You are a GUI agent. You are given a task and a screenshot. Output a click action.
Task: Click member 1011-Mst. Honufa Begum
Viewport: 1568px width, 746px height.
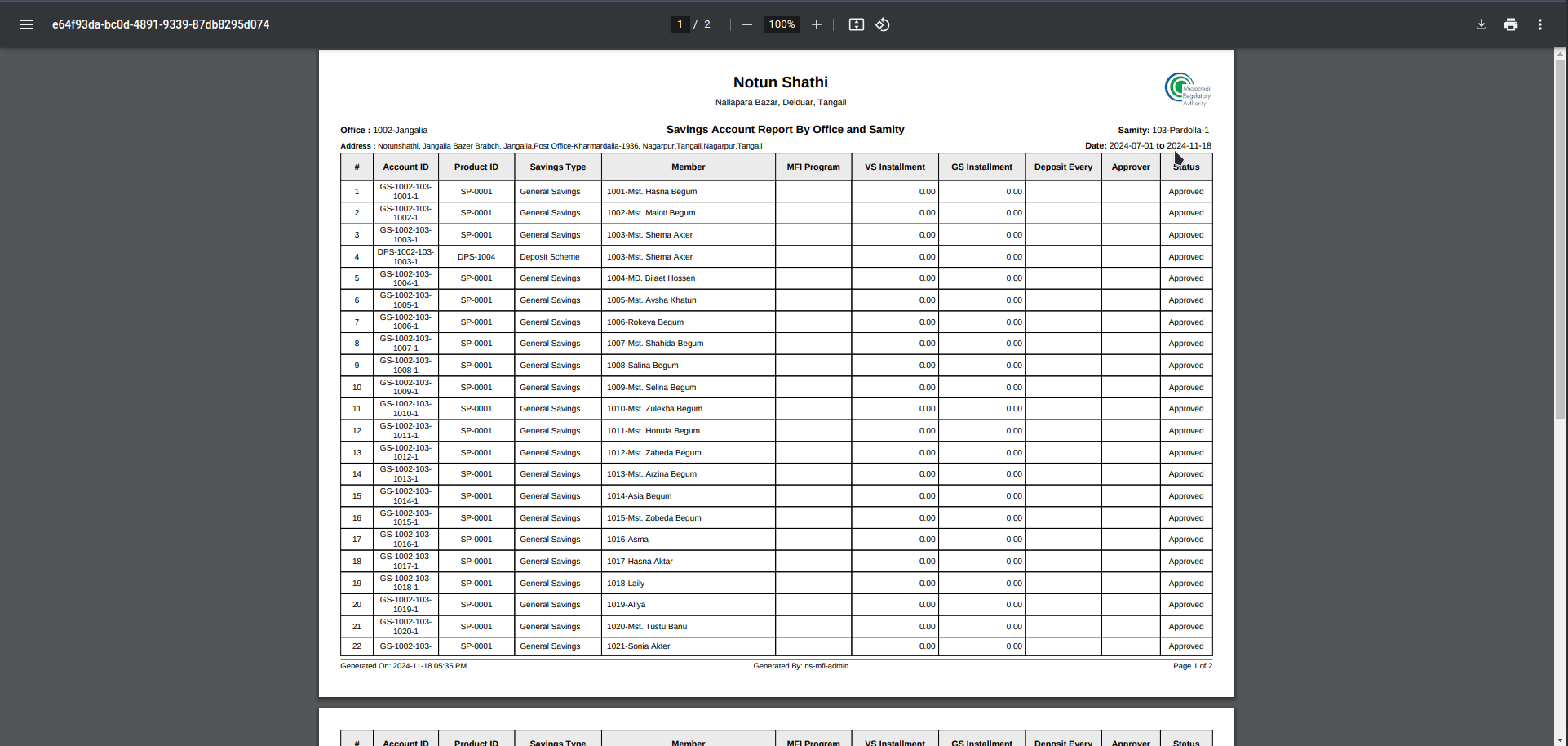653,431
